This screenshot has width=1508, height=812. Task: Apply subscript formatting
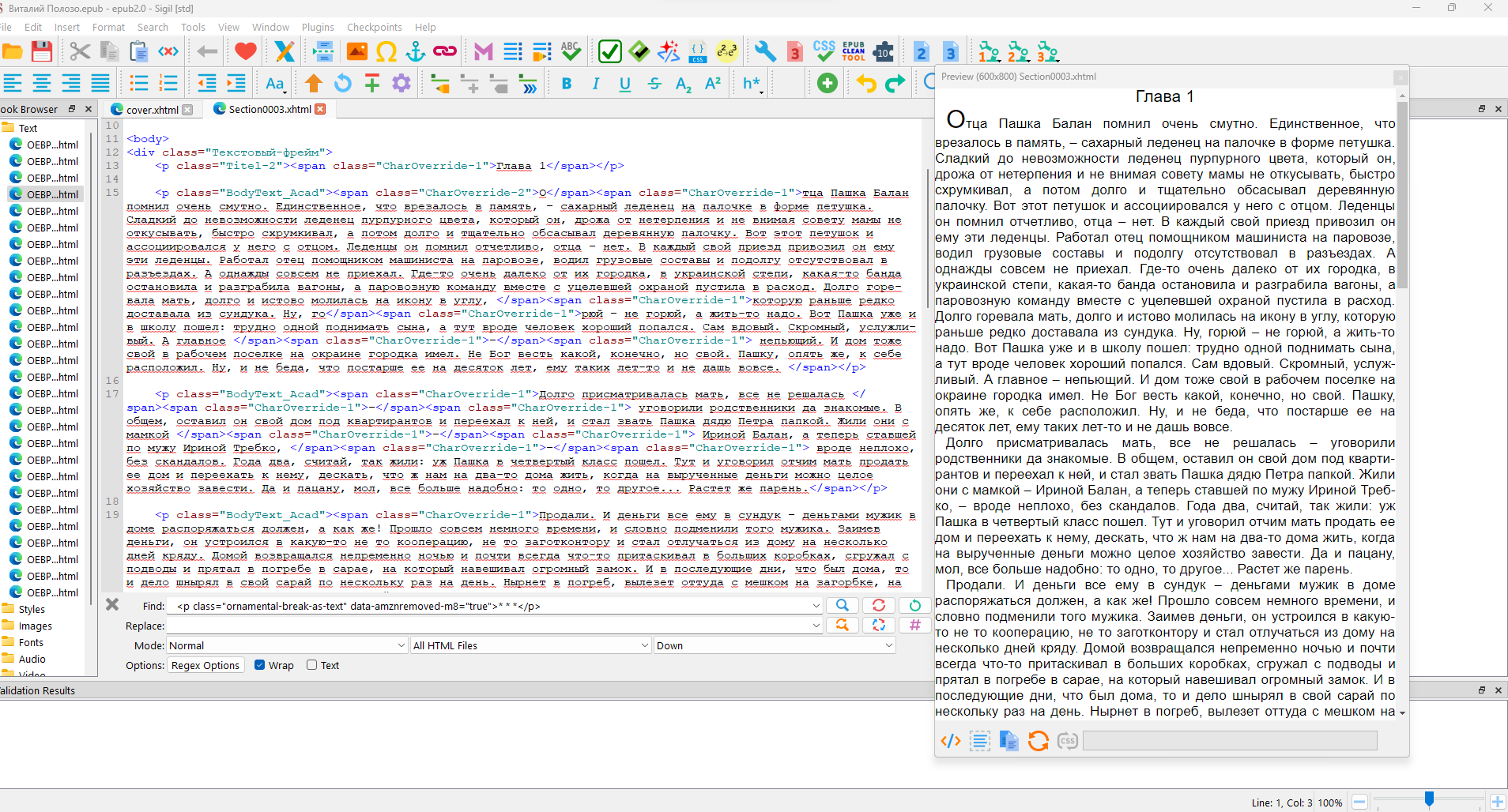684,84
